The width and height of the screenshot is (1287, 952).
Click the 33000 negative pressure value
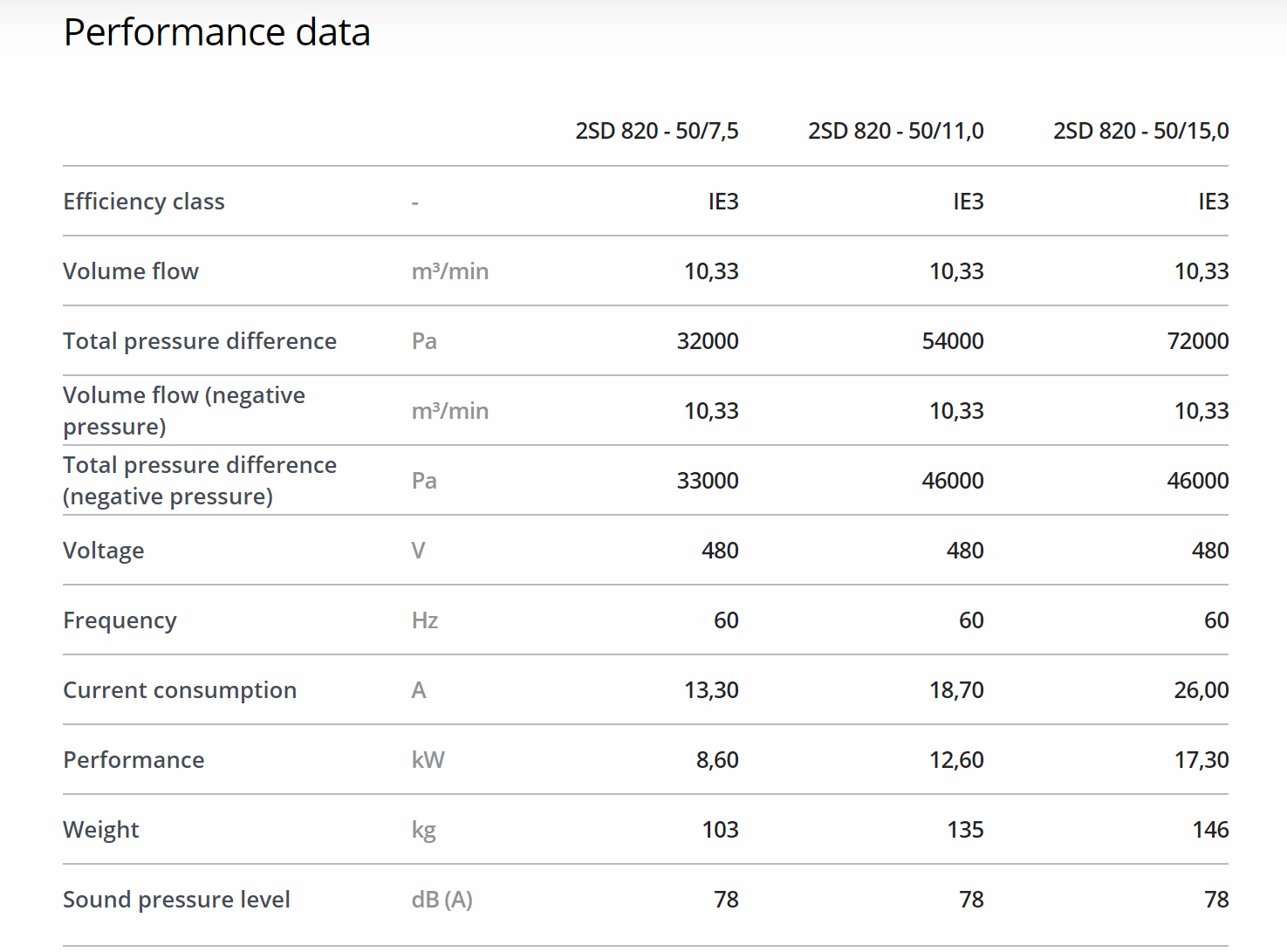pyautogui.click(x=708, y=481)
